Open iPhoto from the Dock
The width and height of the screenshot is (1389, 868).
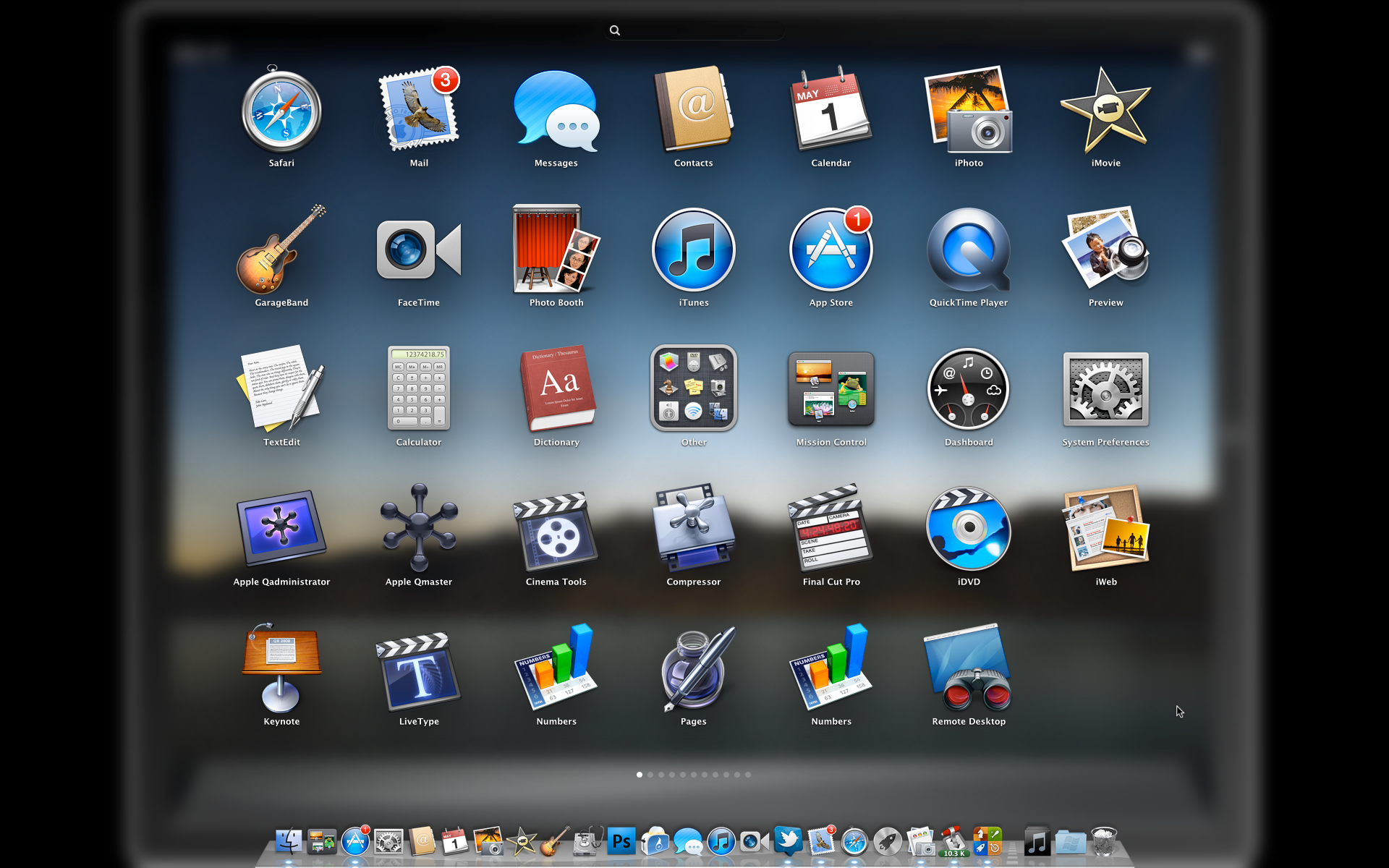(488, 841)
